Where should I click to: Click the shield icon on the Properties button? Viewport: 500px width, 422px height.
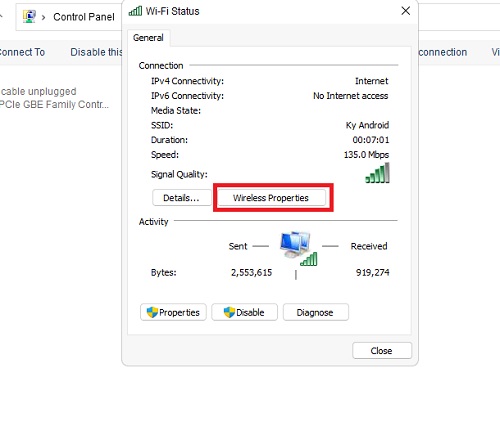tap(152, 312)
